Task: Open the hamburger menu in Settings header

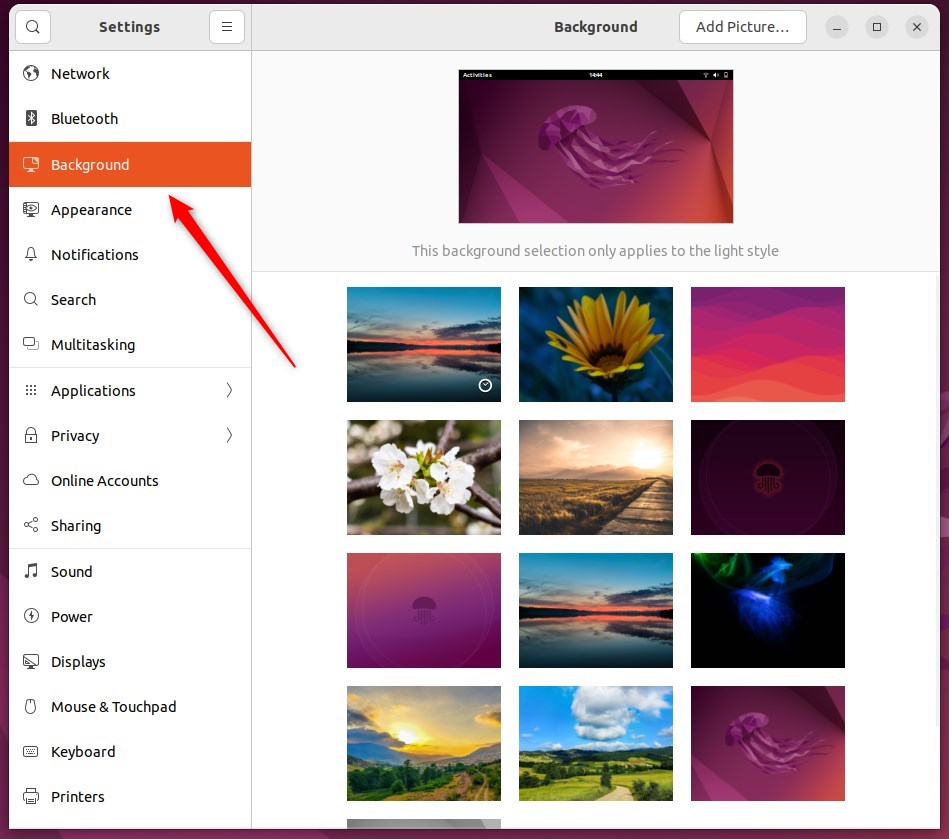Action: tap(227, 27)
